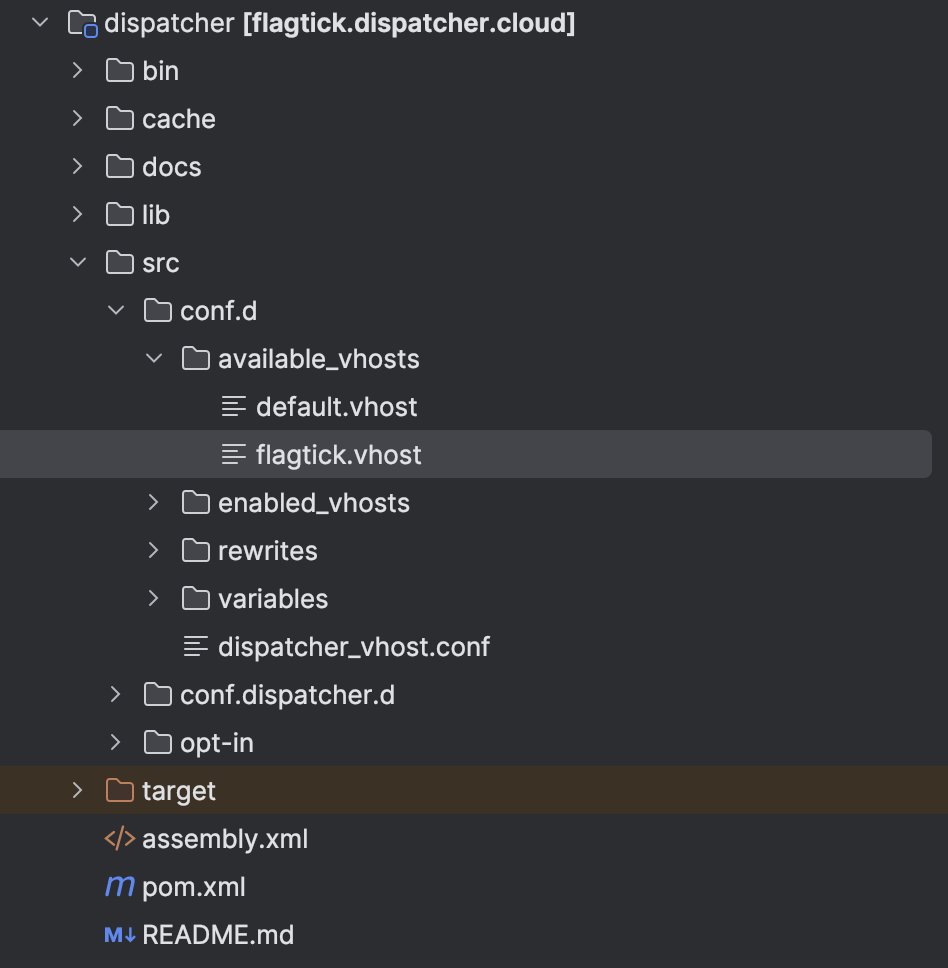Viewport: 948px width, 968px height.
Task: Select the docs folder
Action: (171, 167)
